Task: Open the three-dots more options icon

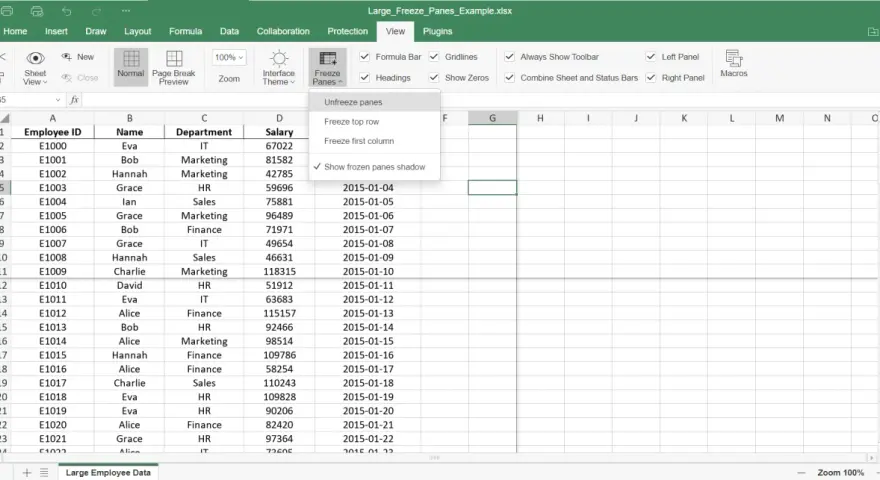Action: point(126,10)
